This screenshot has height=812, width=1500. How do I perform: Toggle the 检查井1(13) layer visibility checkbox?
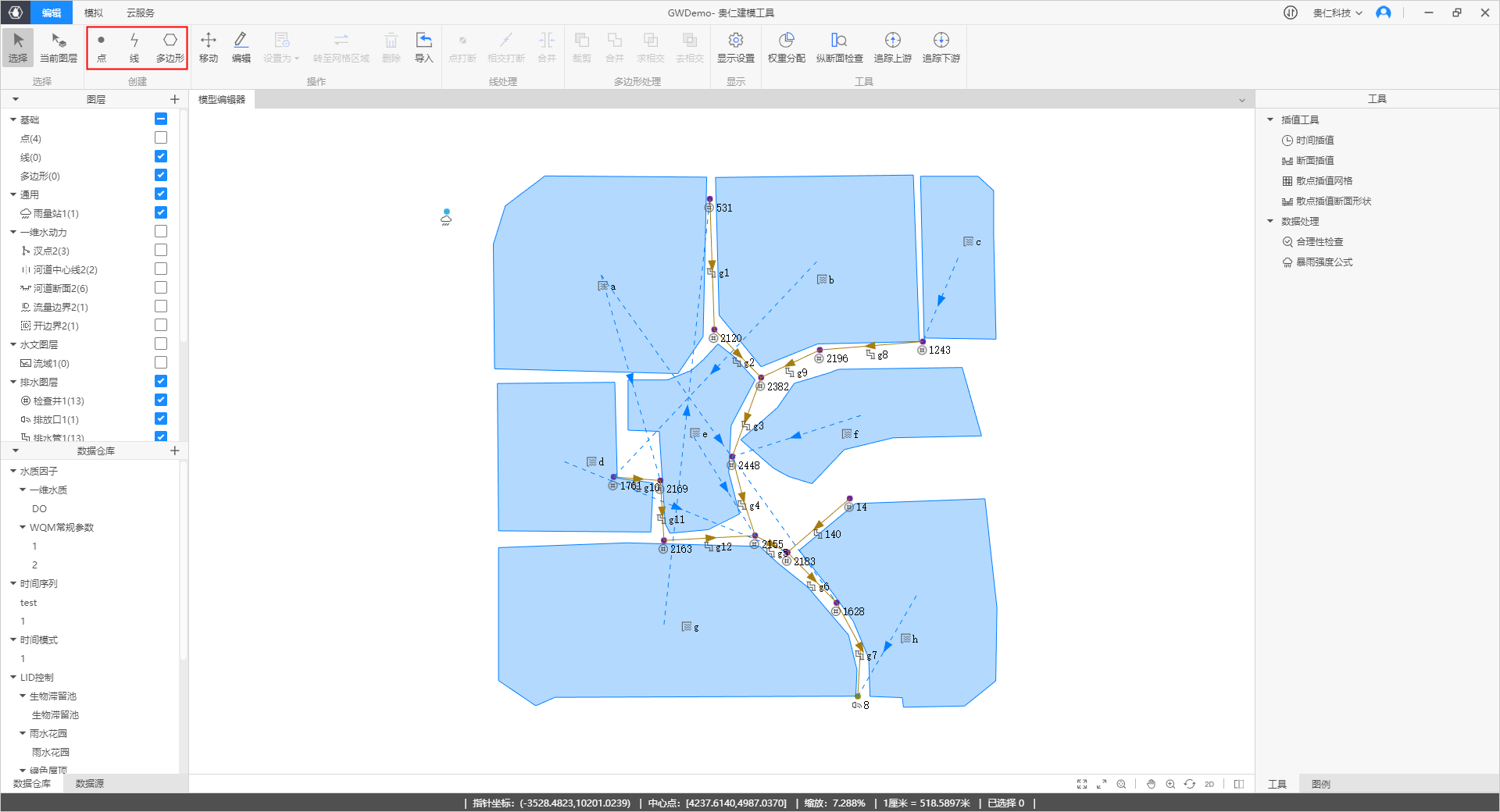[161, 401]
